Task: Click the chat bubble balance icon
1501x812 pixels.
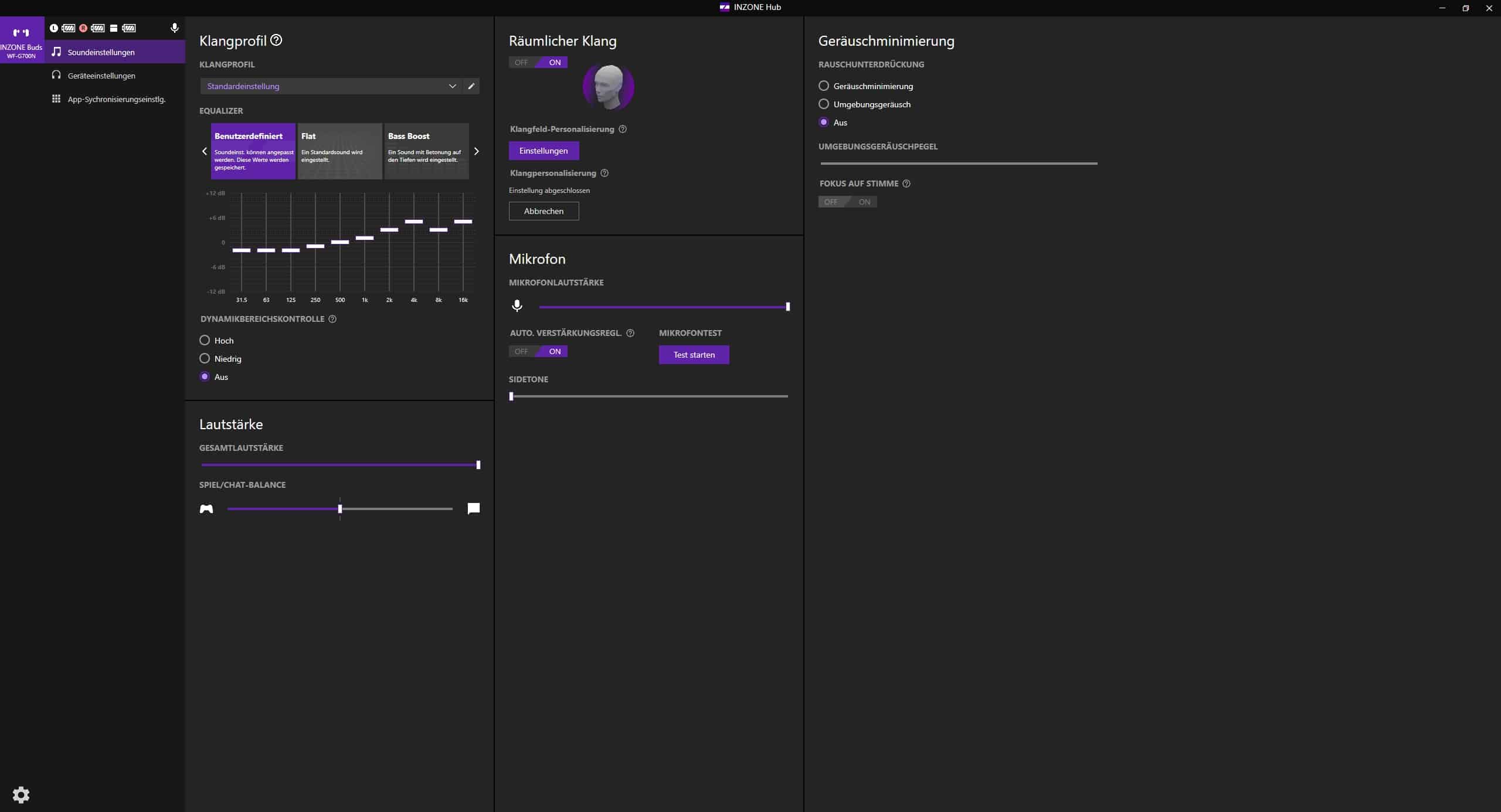Action: [x=473, y=508]
